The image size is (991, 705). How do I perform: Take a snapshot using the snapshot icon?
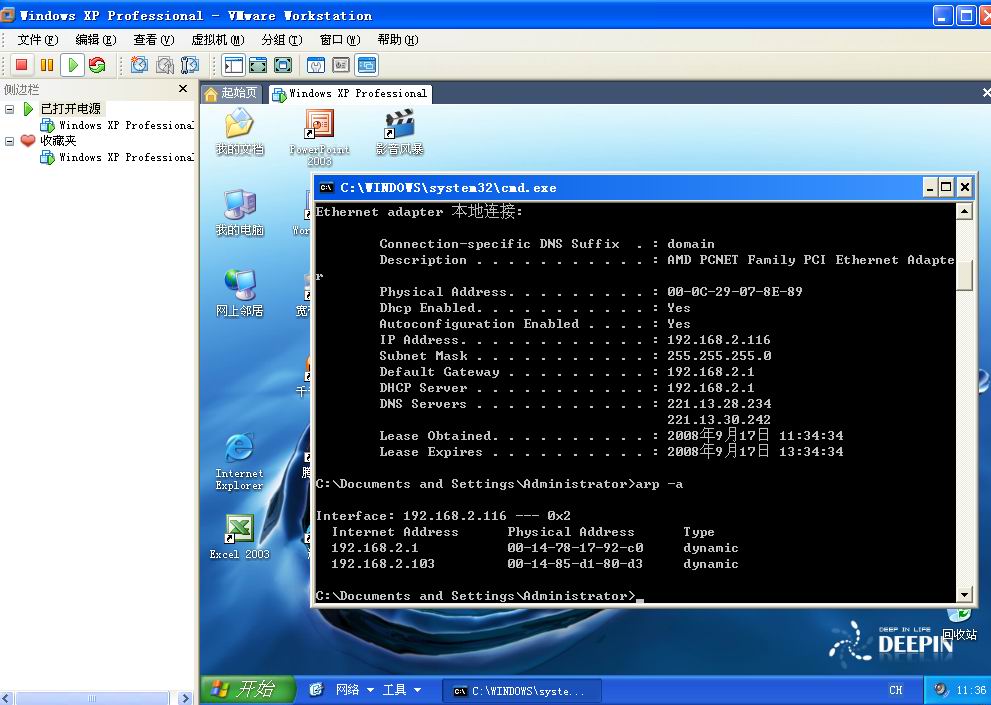pos(139,65)
